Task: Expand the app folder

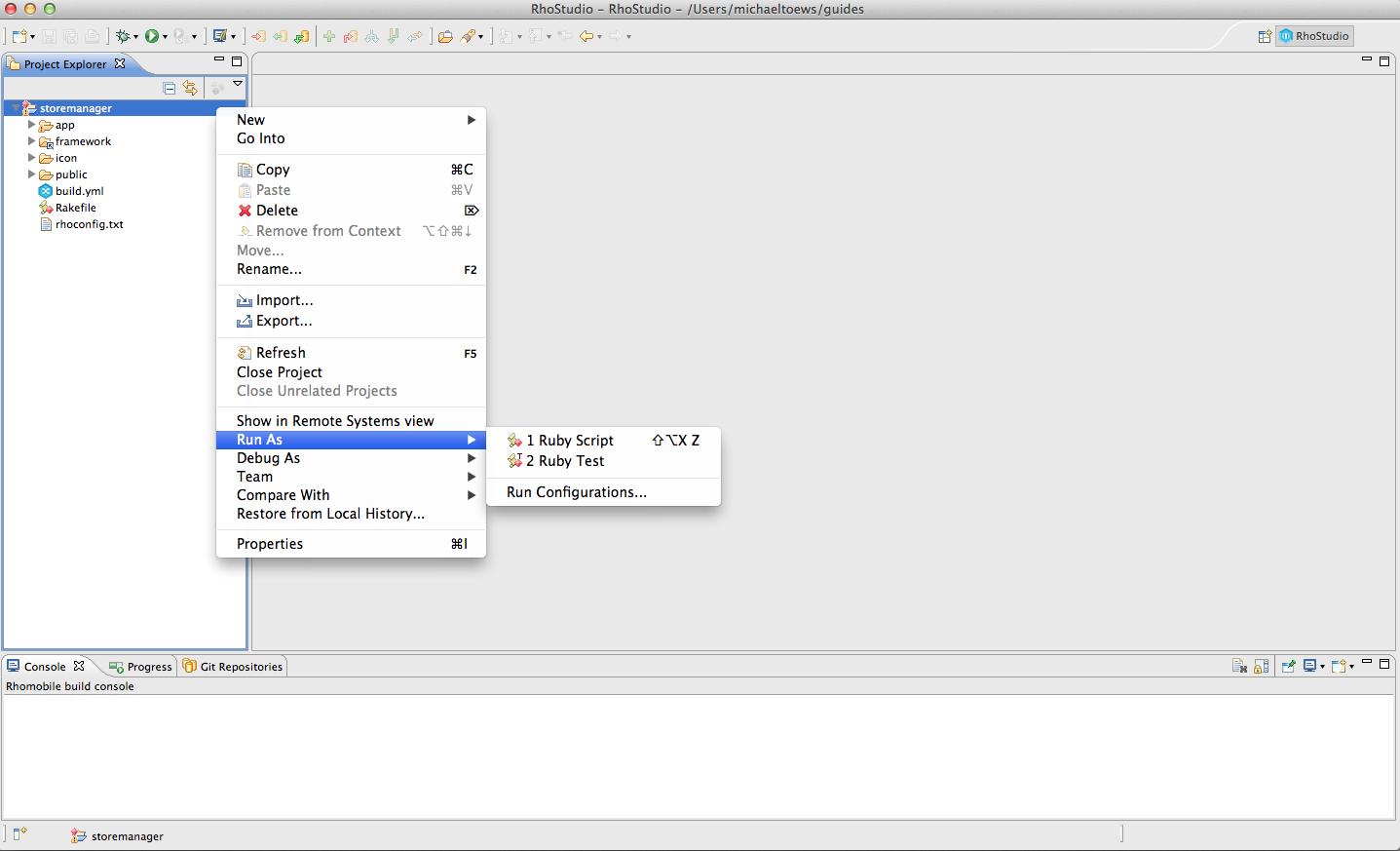Action: [x=31, y=125]
